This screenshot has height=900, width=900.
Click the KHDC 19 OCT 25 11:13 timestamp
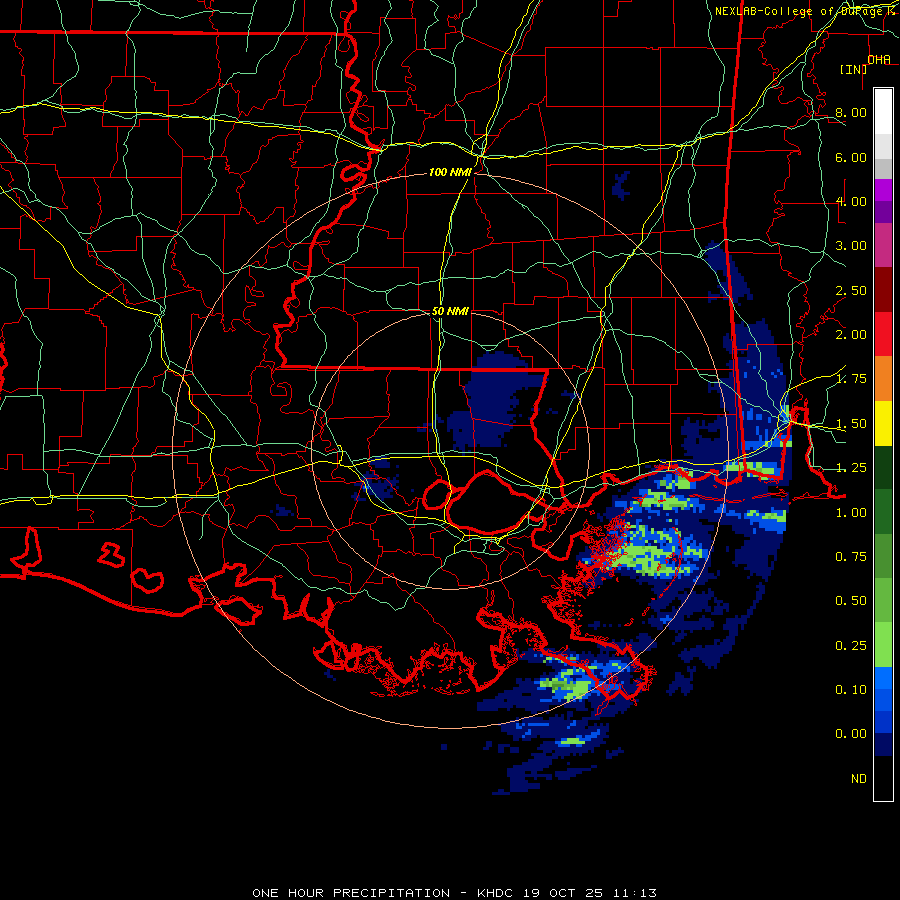[x=567, y=893]
